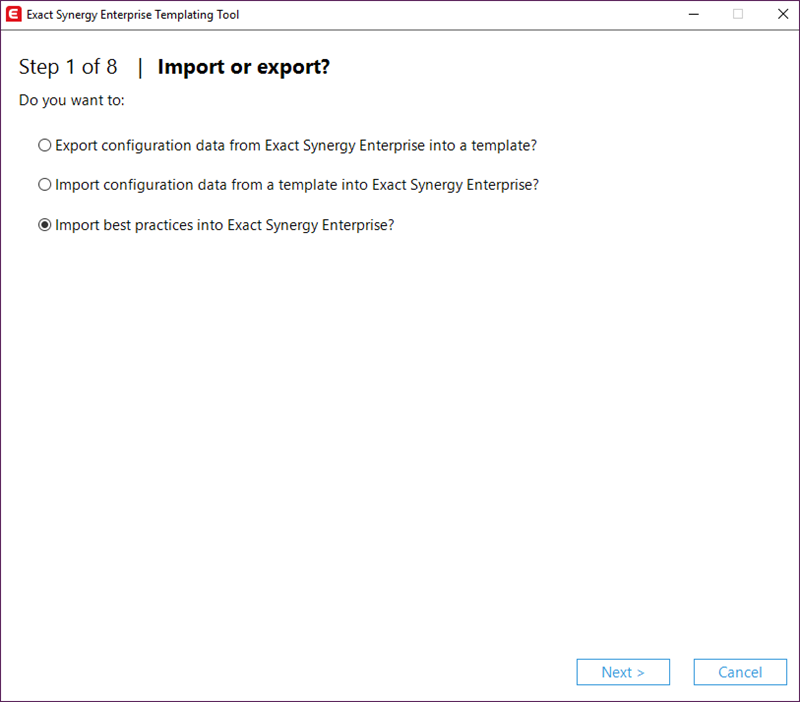The height and width of the screenshot is (702, 800).
Task: Click the Next > button
Action: [x=623, y=672]
